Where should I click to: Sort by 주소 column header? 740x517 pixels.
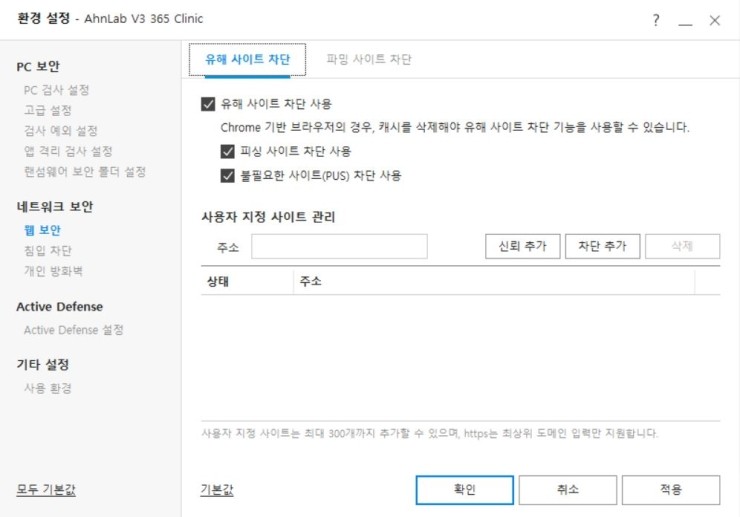[494, 281]
